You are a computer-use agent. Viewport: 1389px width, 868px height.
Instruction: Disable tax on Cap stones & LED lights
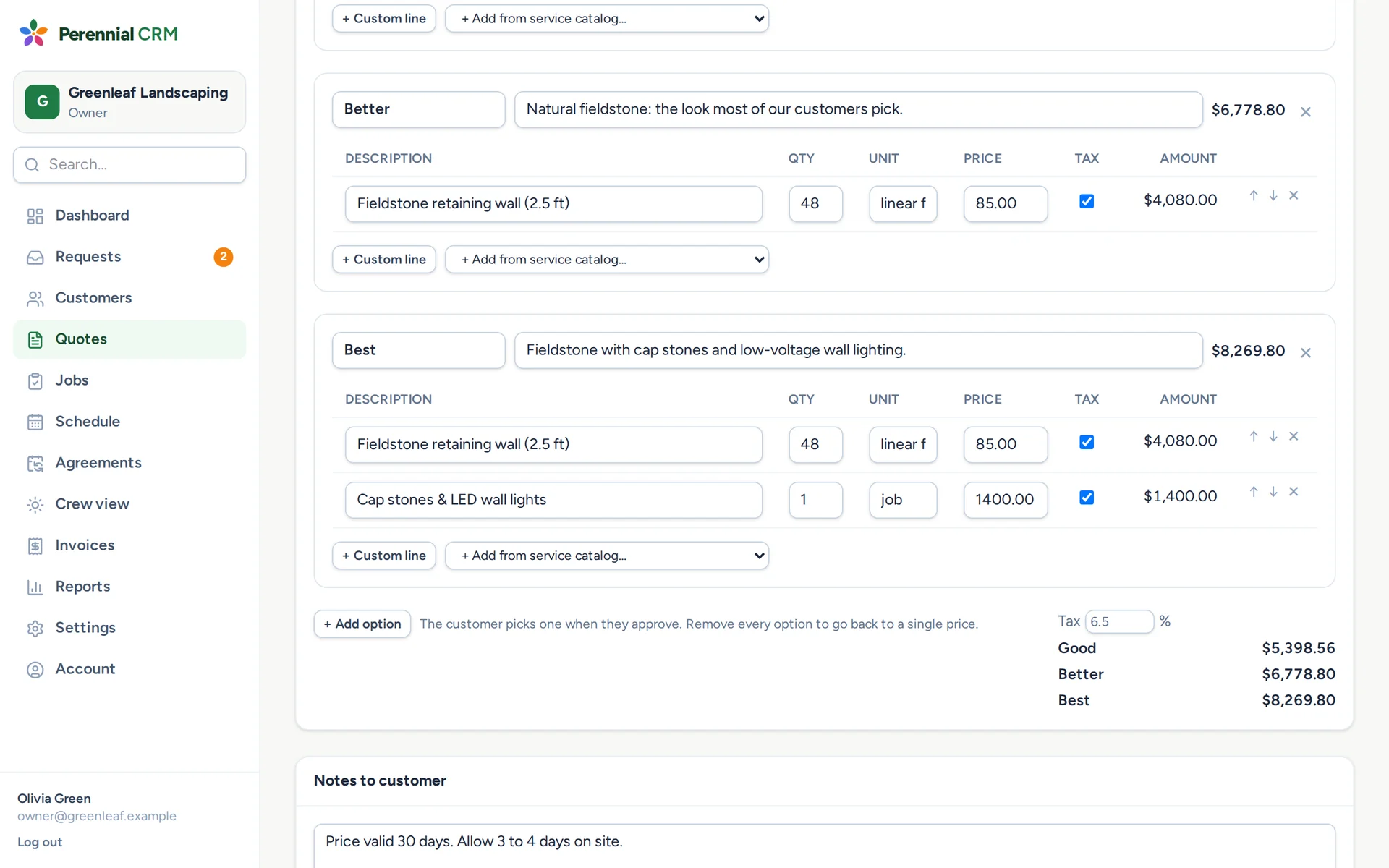tap(1087, 498)
